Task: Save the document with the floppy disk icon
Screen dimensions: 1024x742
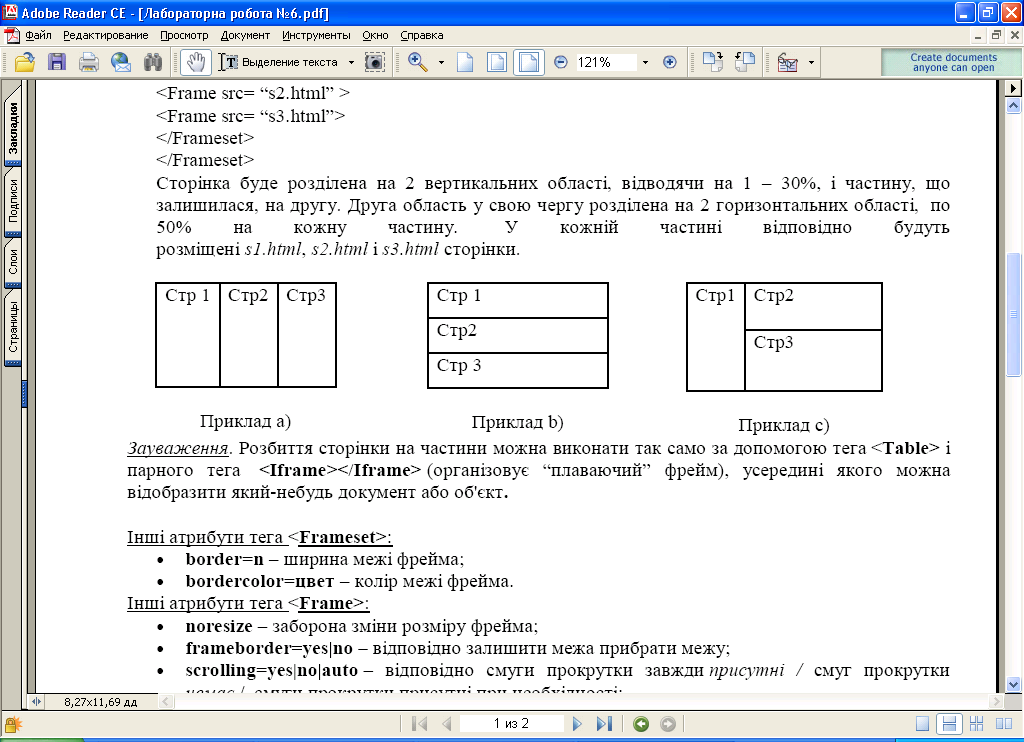Action: click(57, 62)
